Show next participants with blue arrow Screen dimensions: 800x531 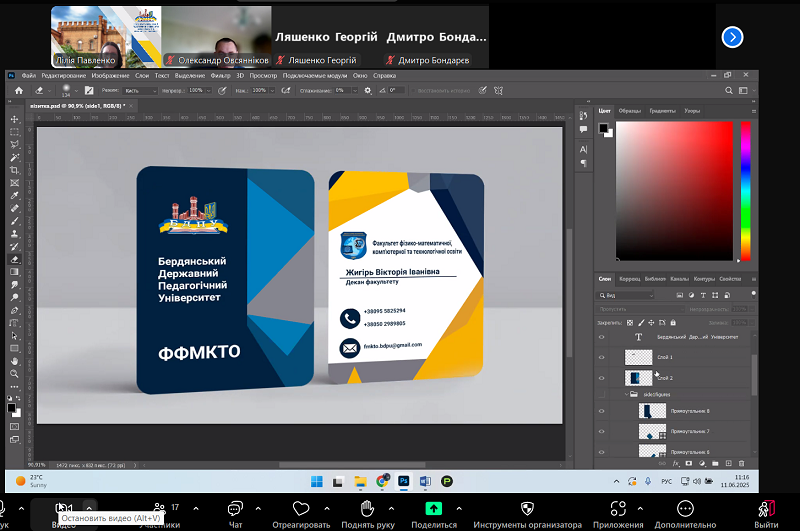(732, 37)
